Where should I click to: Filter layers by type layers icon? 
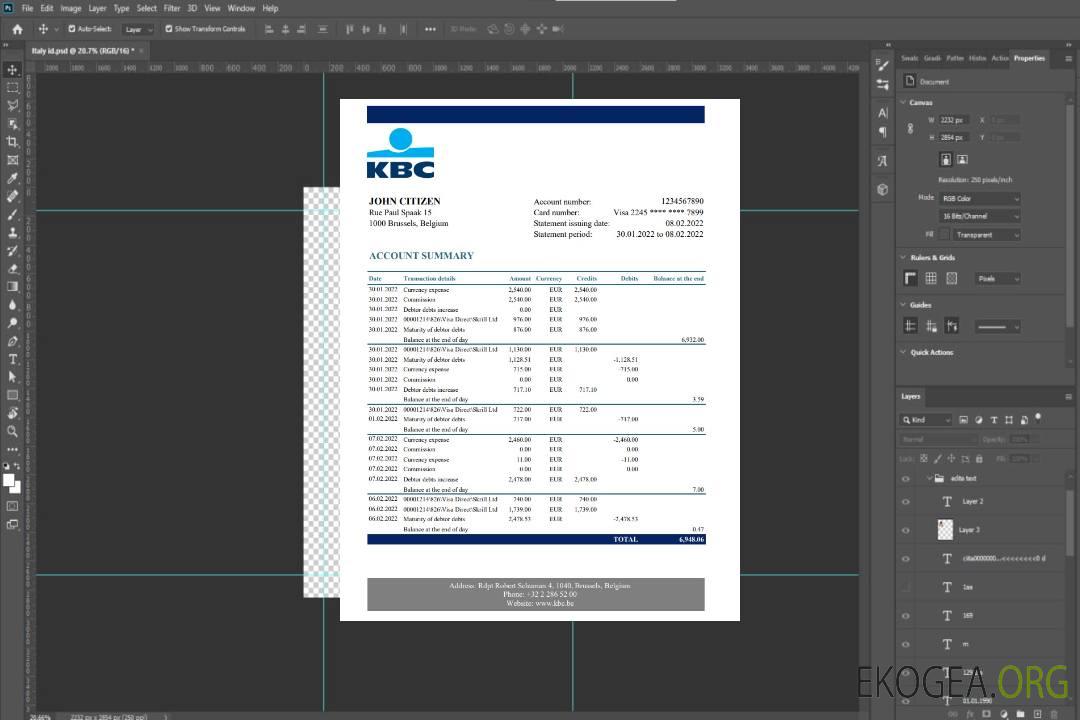tap(994, 420)
